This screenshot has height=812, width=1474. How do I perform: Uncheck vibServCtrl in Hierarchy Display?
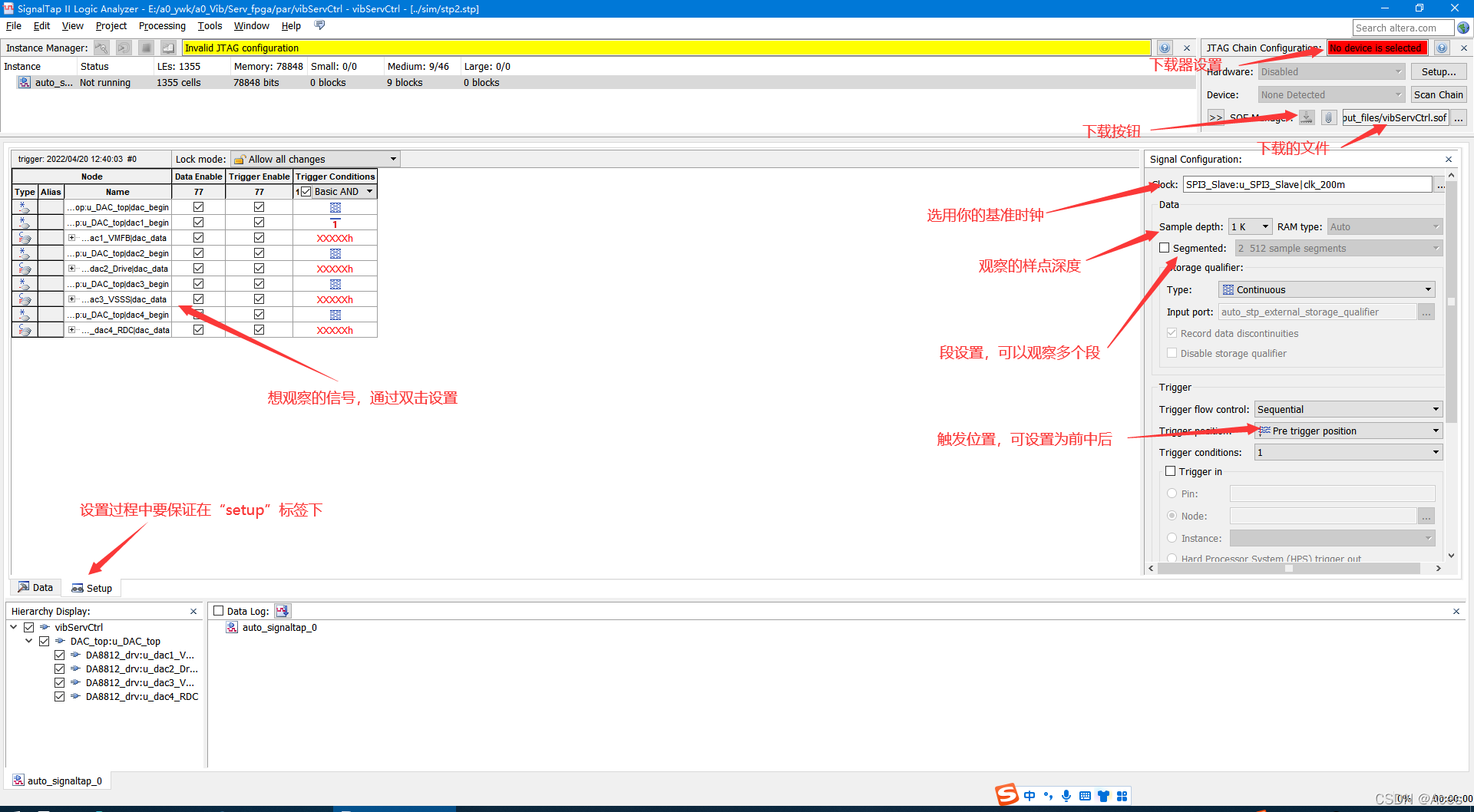click(x=28, y=627)
